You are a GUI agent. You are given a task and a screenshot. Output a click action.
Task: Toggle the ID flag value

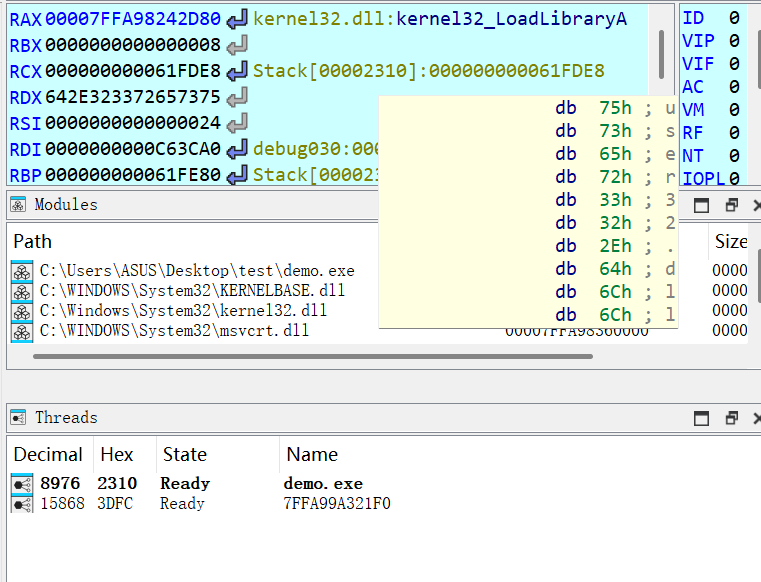click(x=733, y=18)
